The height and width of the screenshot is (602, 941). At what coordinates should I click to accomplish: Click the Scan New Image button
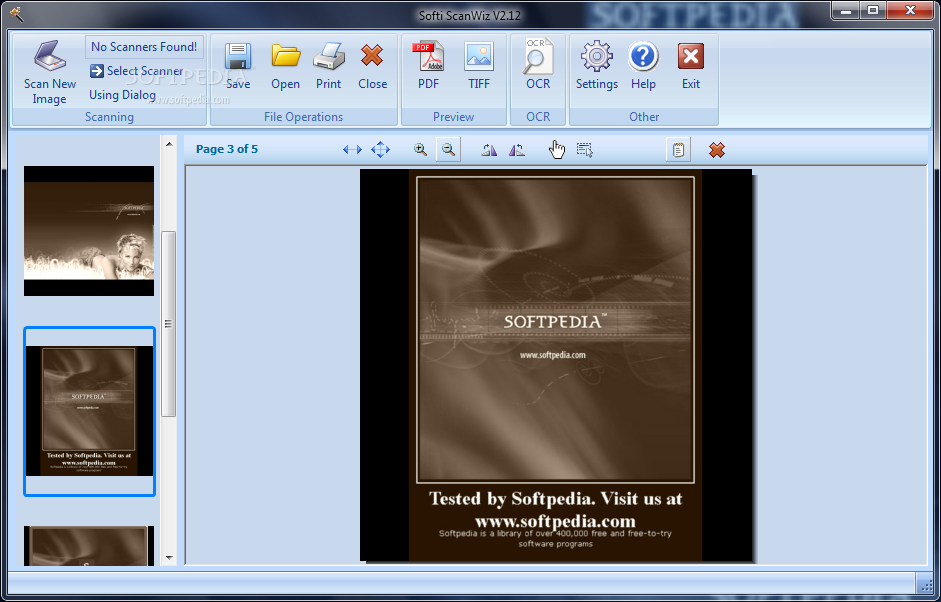coord(49,73)
